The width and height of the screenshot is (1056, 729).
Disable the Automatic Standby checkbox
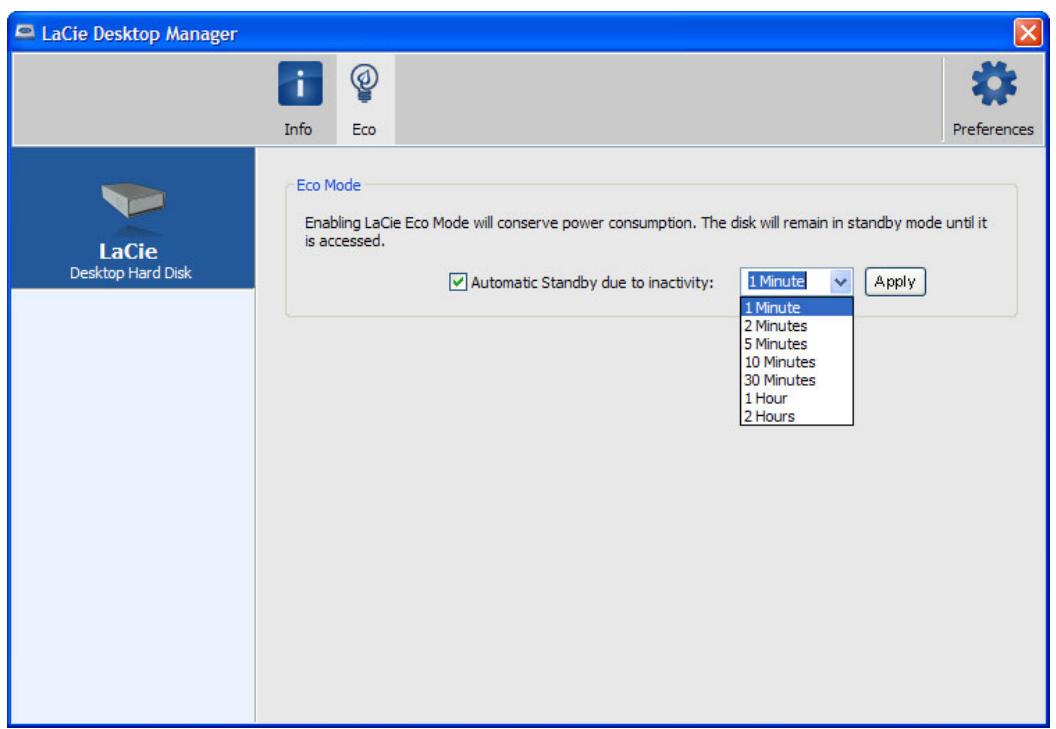[x=459, y=282]
